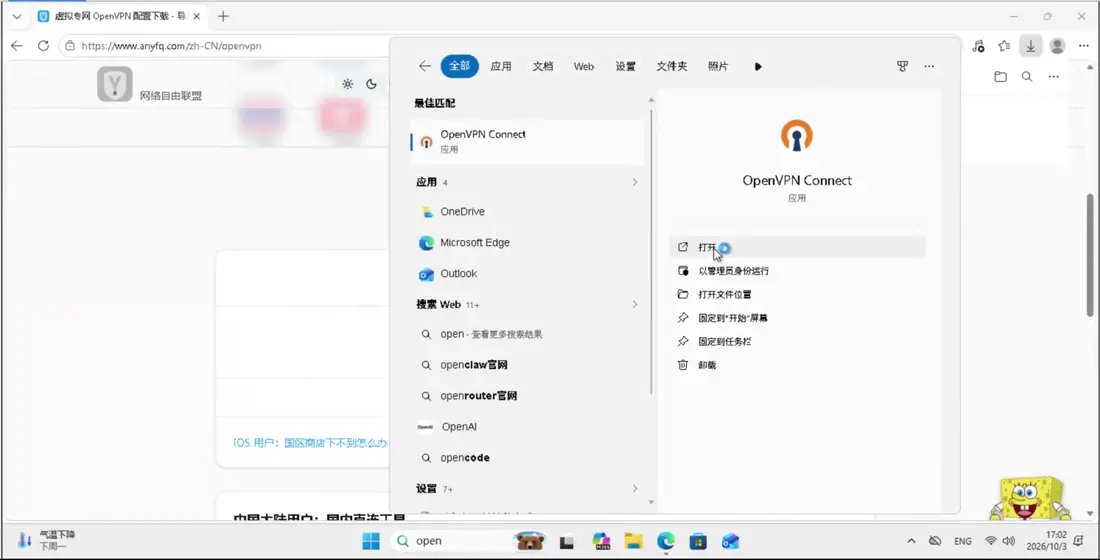The width and height of the screenshot is (1100, 560).
Task: Go back in the Edge browser
Action: (x=17, y=46)
